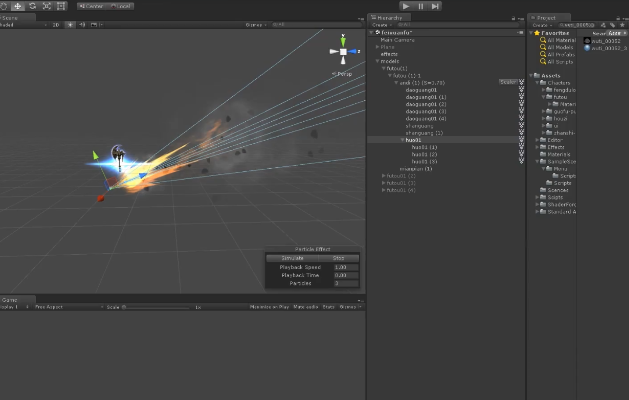Collapse the huo01 tree item
The image size is (629, 400).
point(402,140)
